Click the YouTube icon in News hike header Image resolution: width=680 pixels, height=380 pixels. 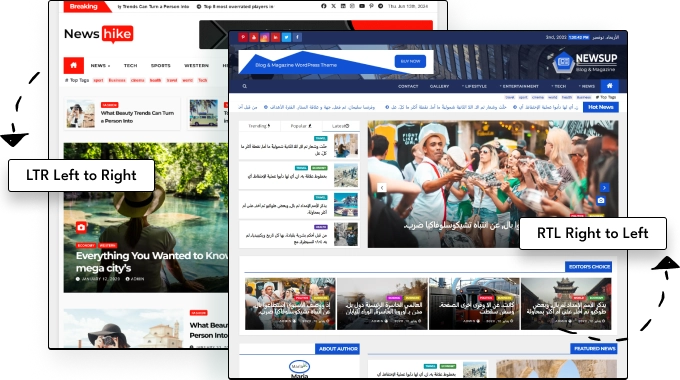pos(362,7)
